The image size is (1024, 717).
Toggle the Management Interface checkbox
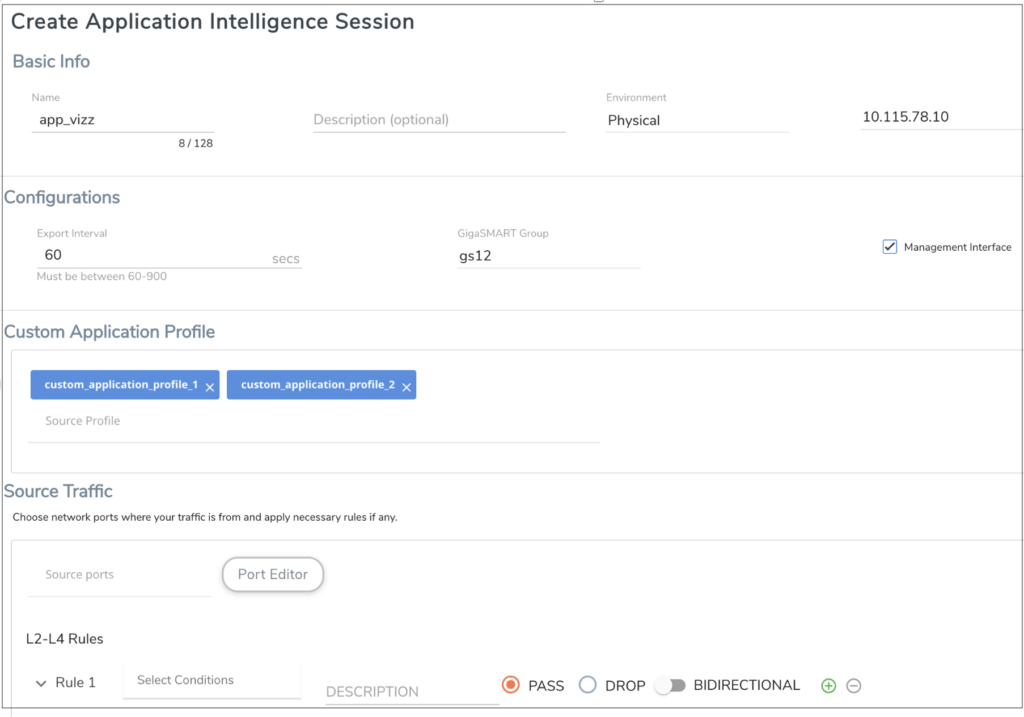tap(889, 247)
